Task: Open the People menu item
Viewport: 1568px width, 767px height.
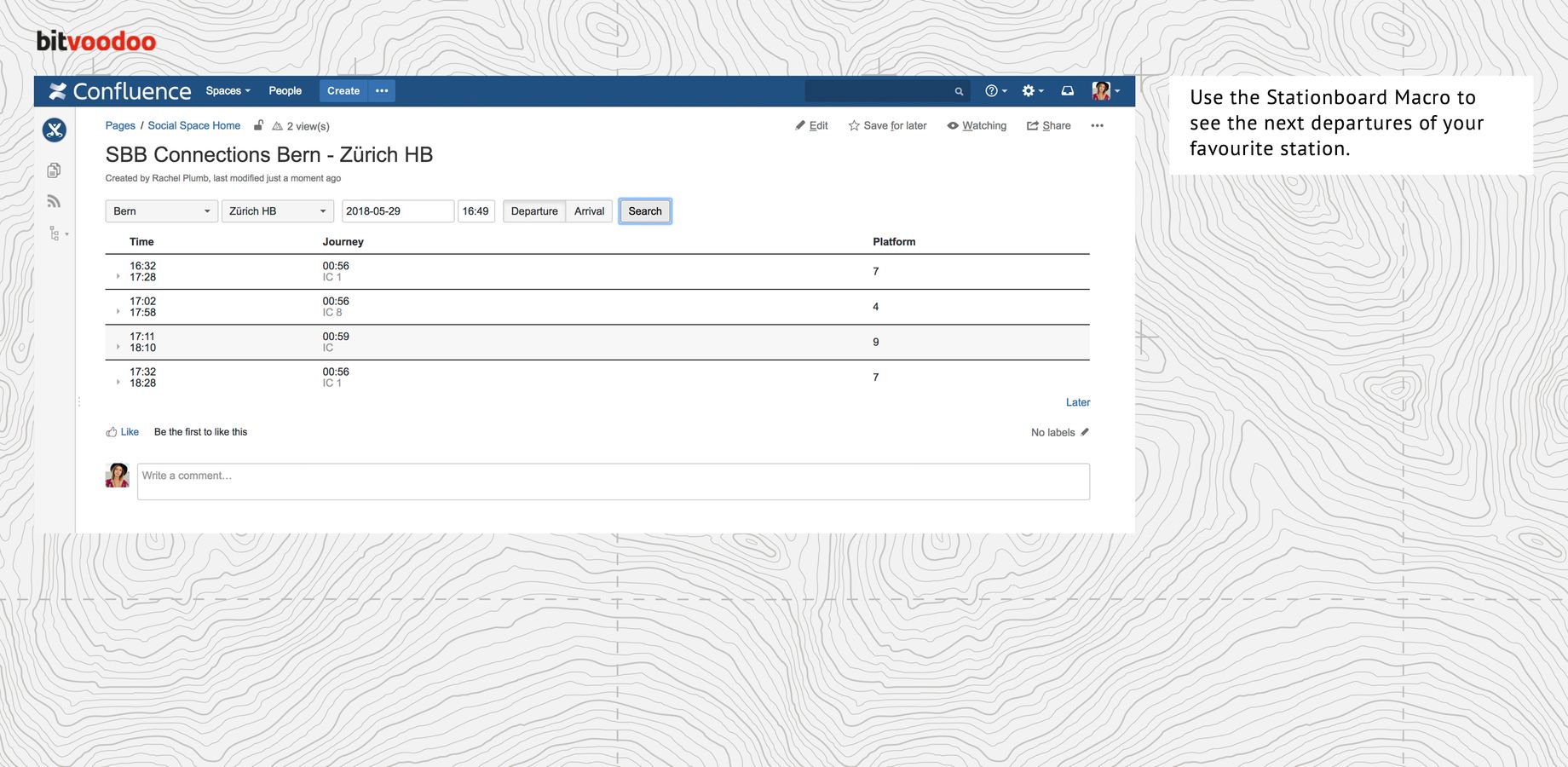Action: [x=285, y=91]
